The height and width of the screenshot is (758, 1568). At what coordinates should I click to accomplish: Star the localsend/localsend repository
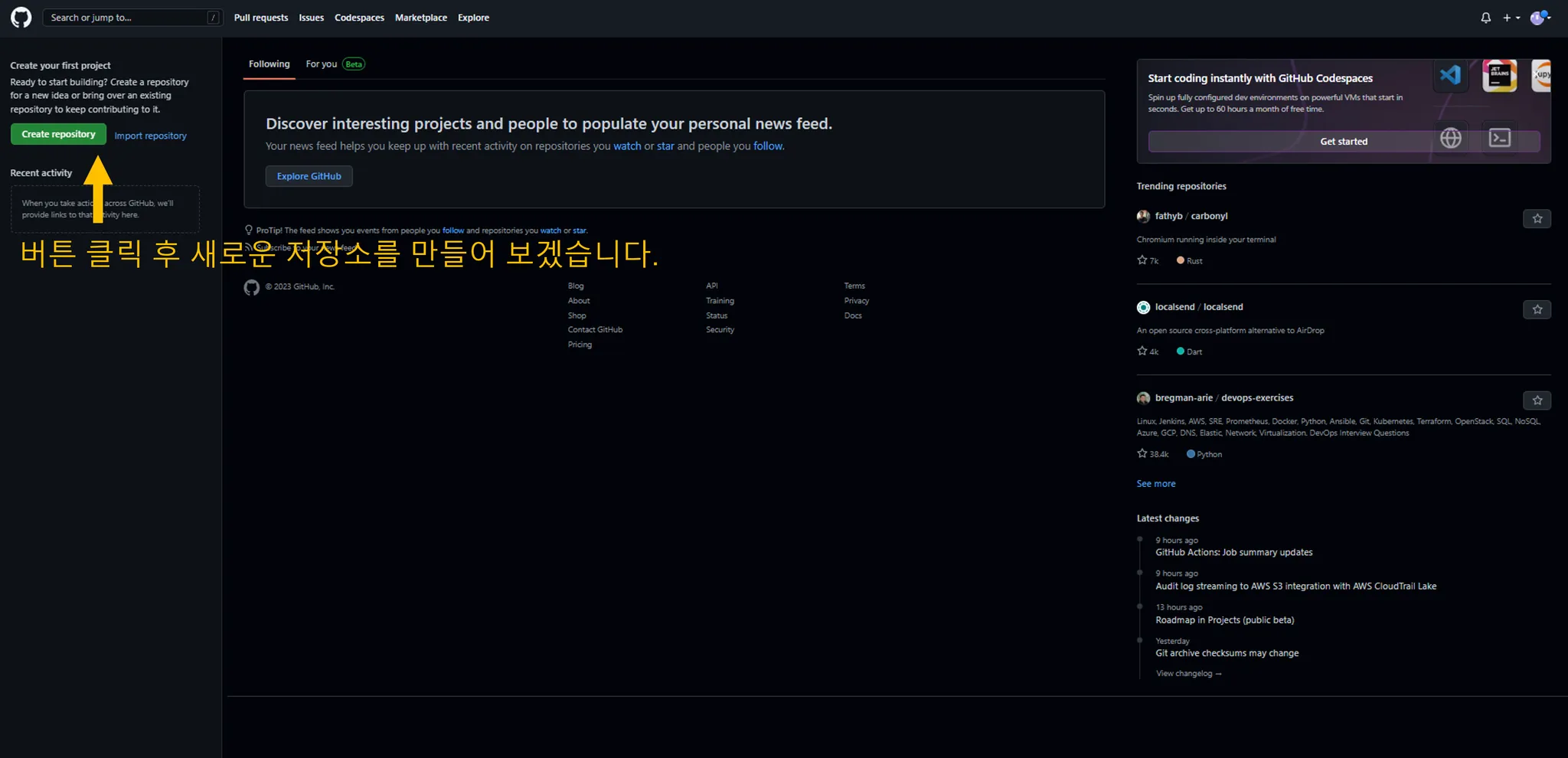[1537, 309]
